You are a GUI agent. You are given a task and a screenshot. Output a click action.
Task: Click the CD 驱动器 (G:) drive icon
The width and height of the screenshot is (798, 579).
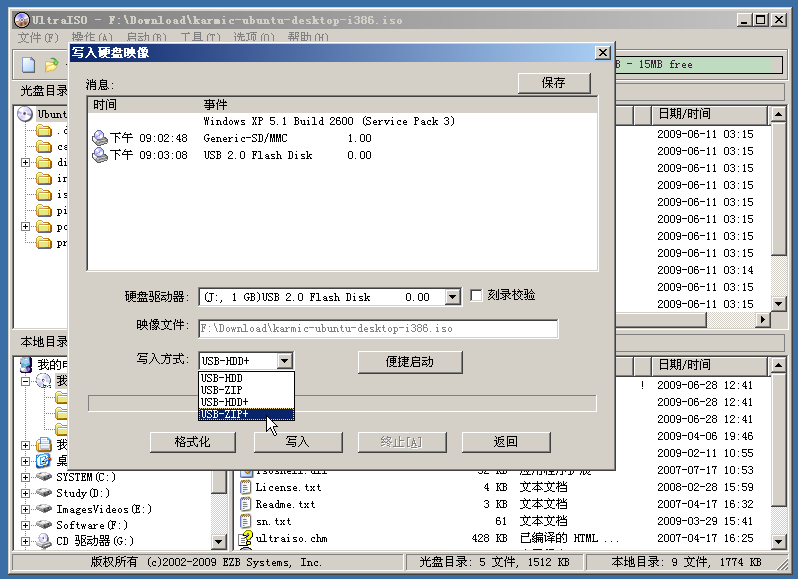44,541
